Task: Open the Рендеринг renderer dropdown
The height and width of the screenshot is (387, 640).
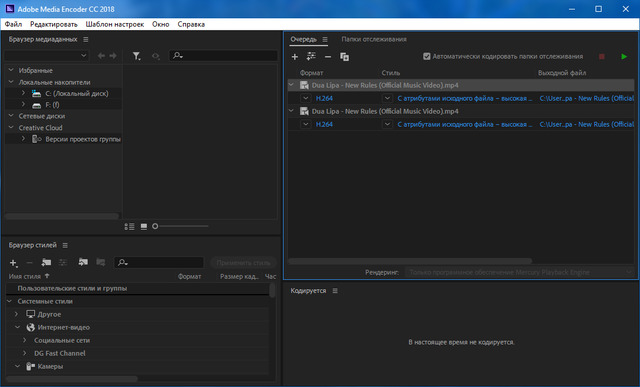Action: (519, 272)
